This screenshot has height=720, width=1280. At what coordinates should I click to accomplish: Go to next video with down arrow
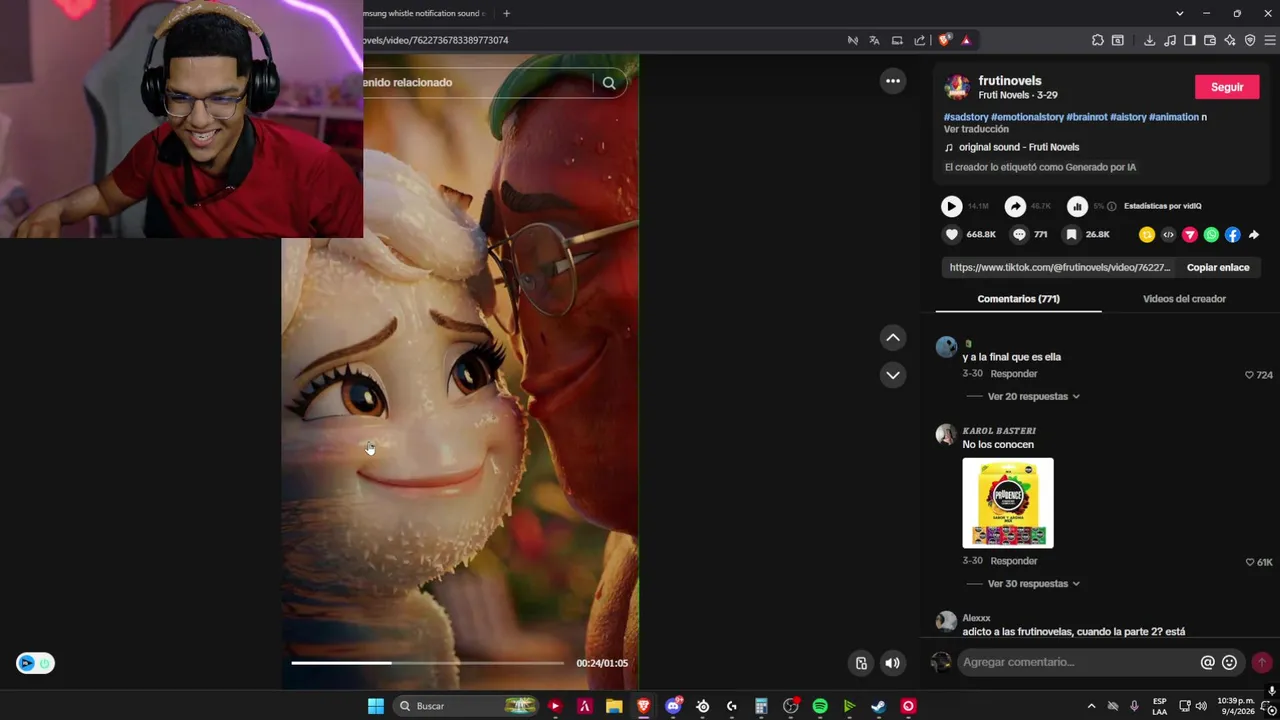click(893, 375)
